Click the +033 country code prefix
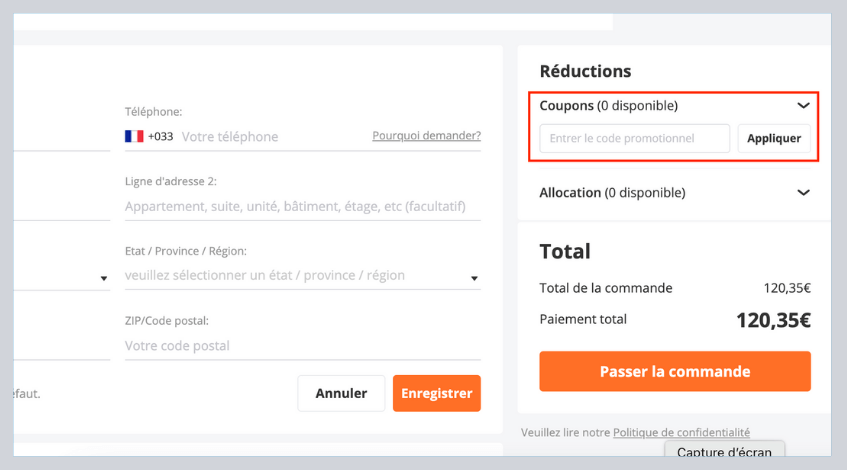Viewport: 847px width, 470px height. point(160,136)
